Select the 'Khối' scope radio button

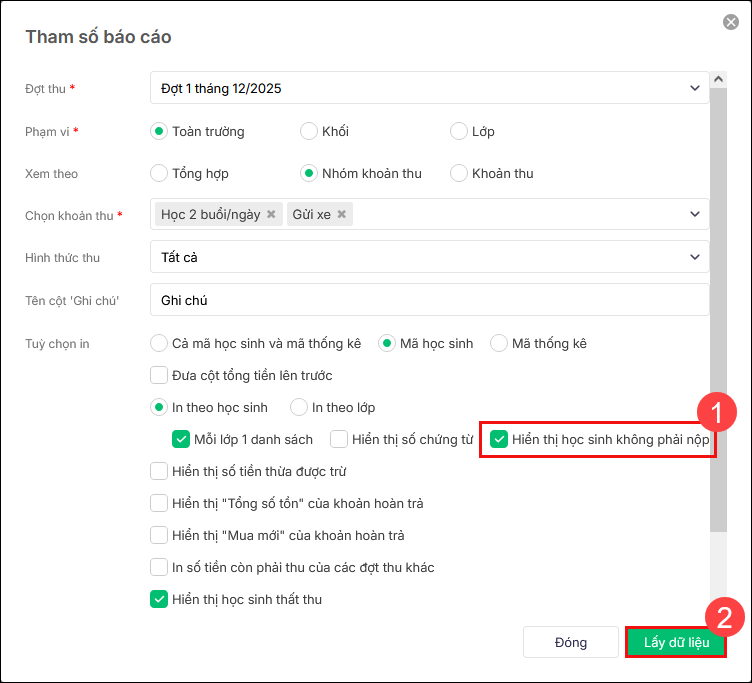(309, 131)
